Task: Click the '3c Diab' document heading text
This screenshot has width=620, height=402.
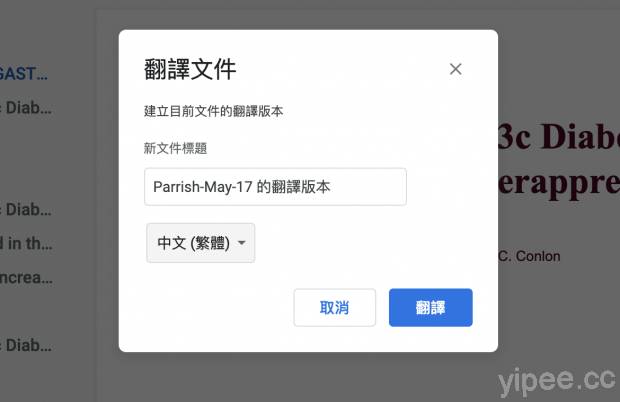Action: (x=559, y=136)
